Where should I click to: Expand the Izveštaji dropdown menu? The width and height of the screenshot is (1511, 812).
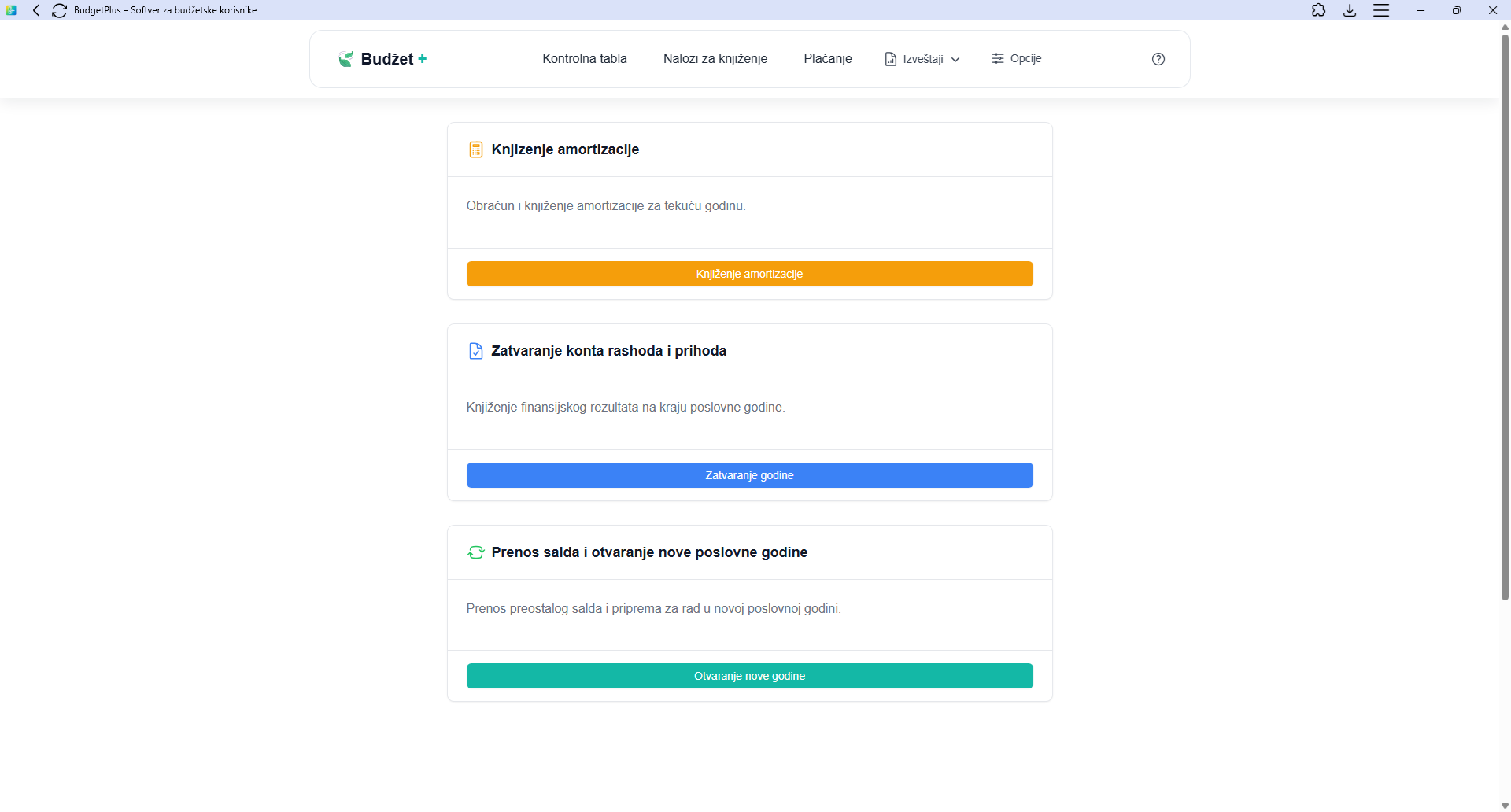coord(922,59)
